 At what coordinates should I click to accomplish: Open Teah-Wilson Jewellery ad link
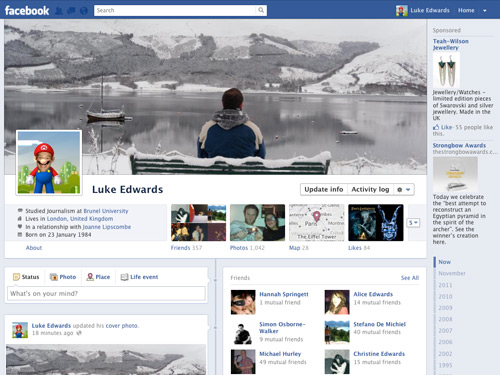pos(450,44)
